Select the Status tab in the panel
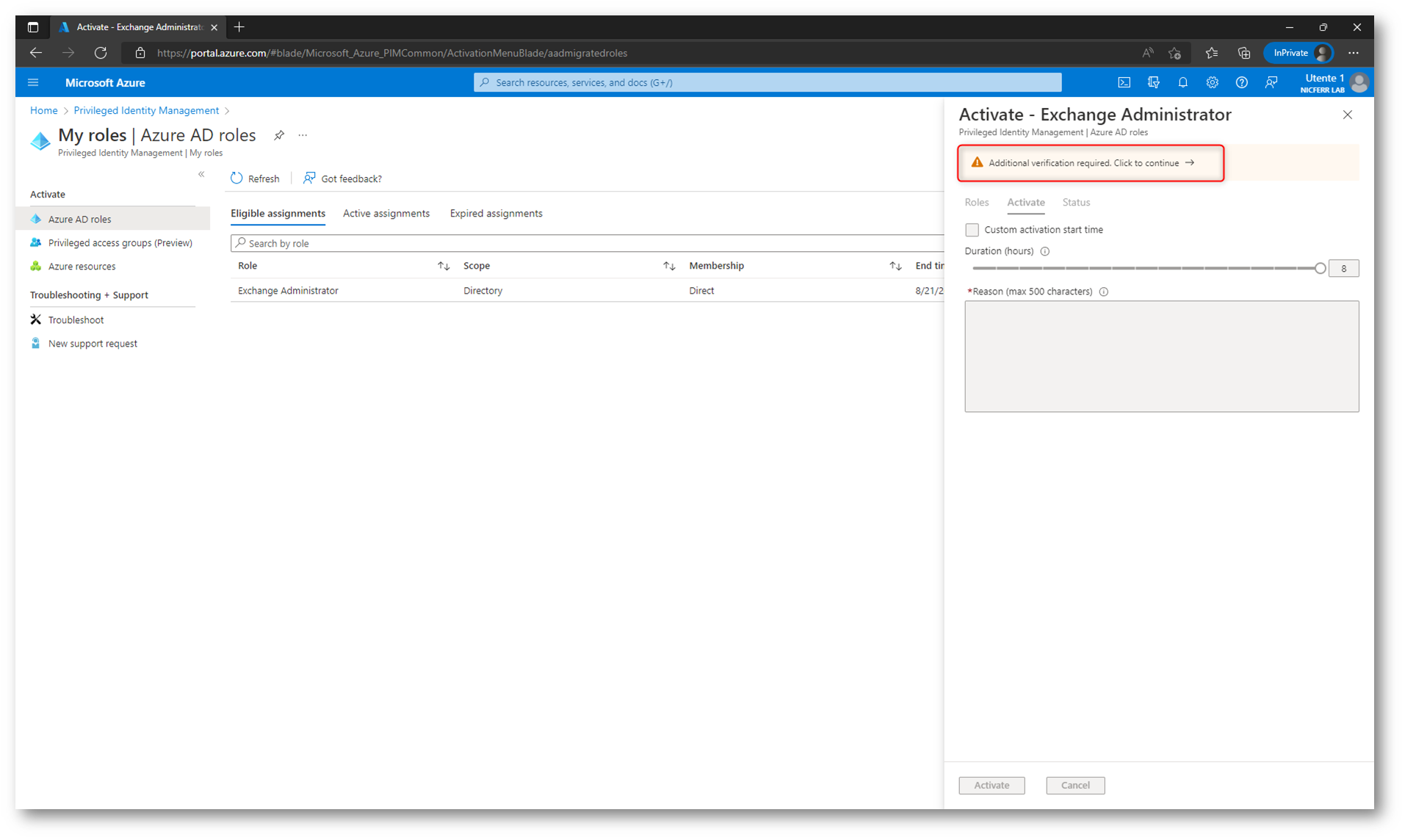This screenshot has width=1405, height=840. 1076,203
